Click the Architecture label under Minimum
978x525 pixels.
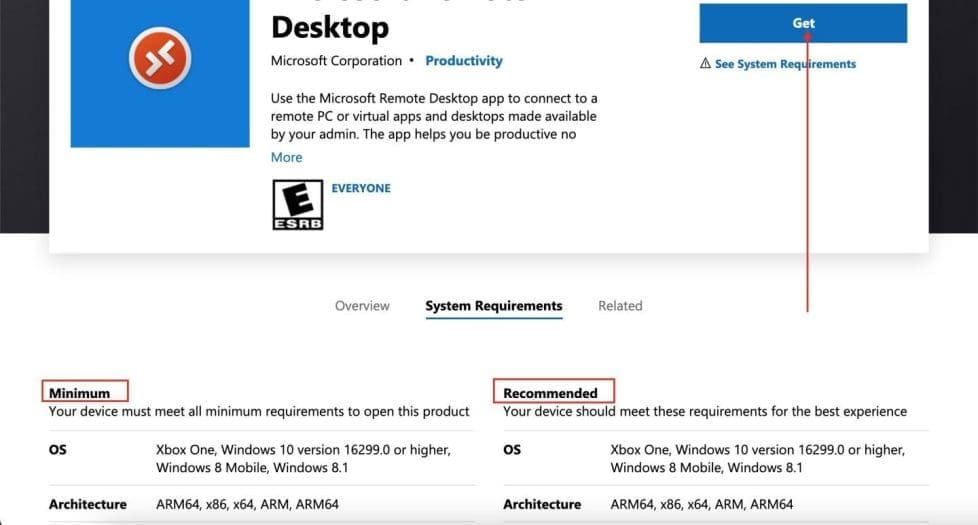(87, 504)
